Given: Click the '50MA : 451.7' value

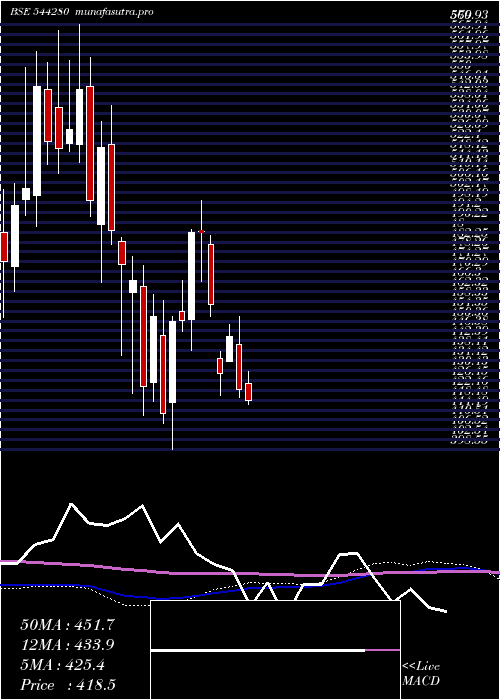Looking at the screenshot, I should 68,625.
